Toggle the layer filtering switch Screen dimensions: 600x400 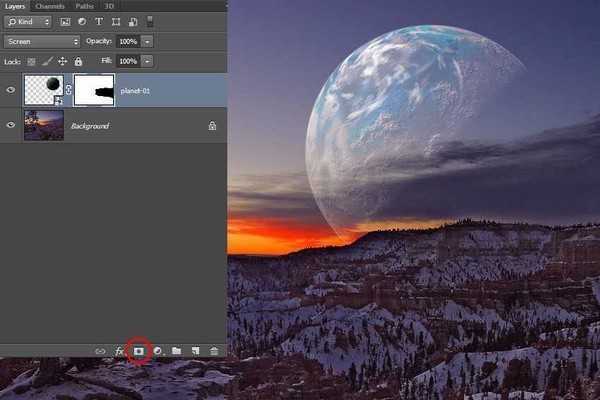[150, 21]
